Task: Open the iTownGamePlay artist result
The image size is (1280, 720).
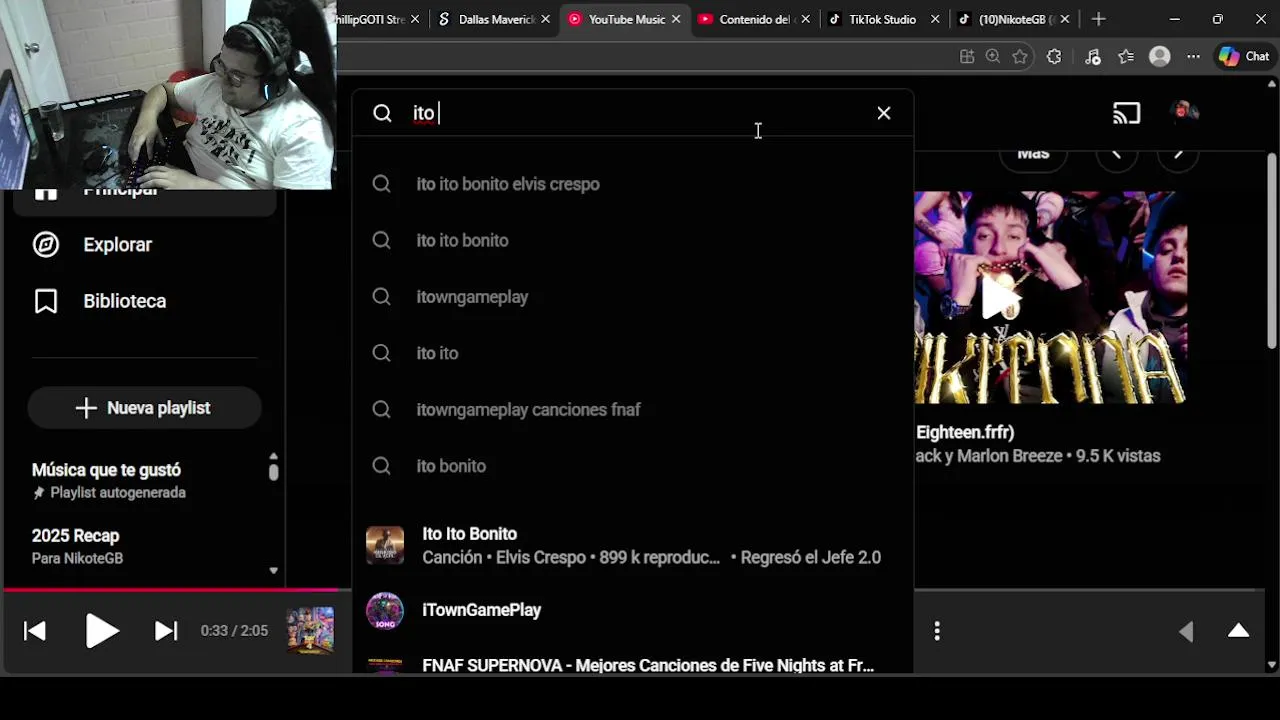Action: tap(632, 610)
